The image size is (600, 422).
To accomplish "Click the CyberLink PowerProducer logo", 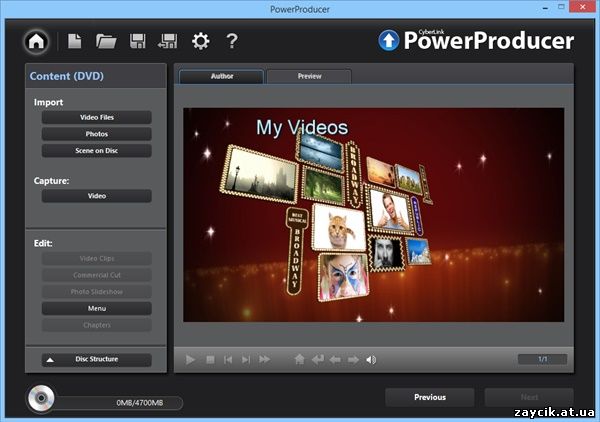I will pyautogui.click(x=476, y=40).
